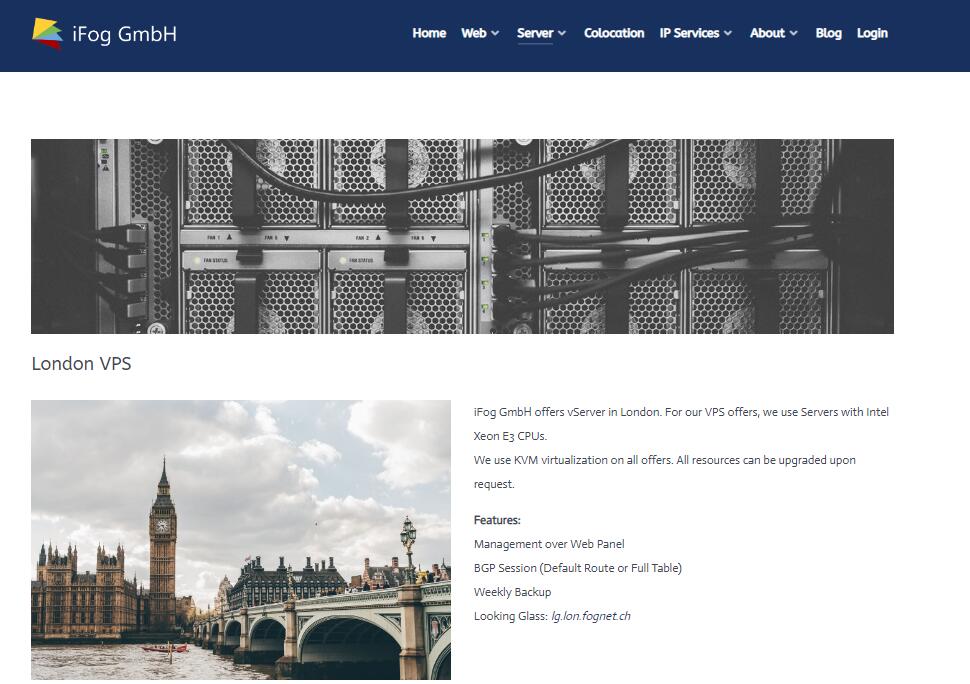This screenshot has width=970, height=684.
Task: Open the About menu item
Action: click(767, 33)
